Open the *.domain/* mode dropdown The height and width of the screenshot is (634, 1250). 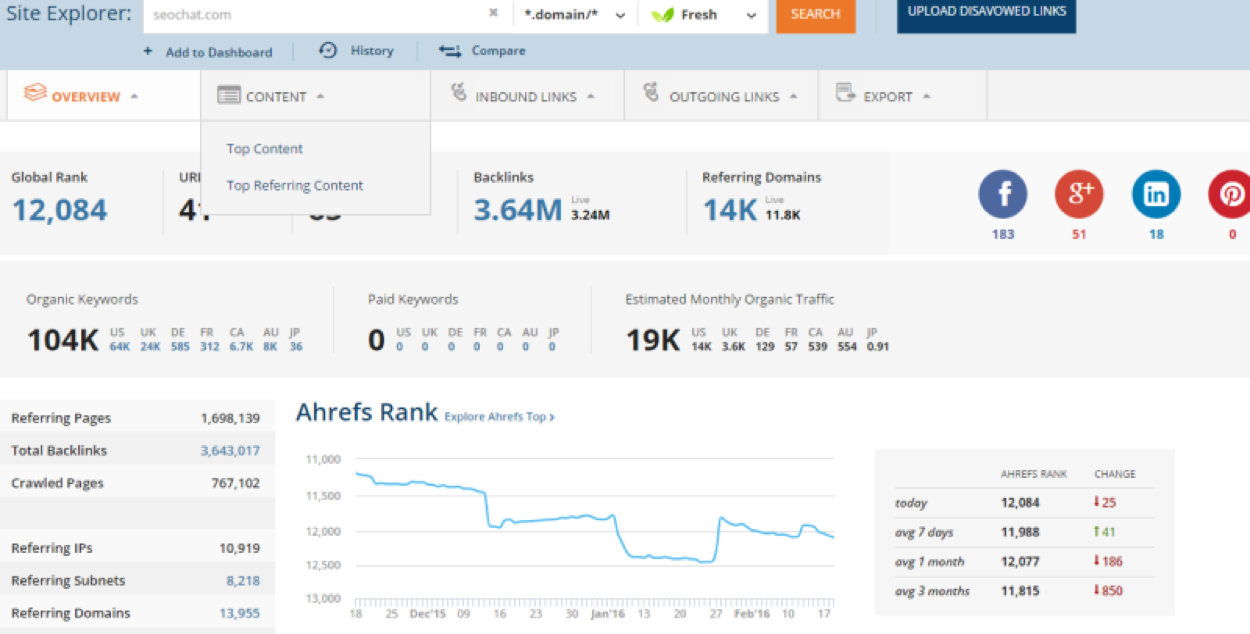coord(575,15)
